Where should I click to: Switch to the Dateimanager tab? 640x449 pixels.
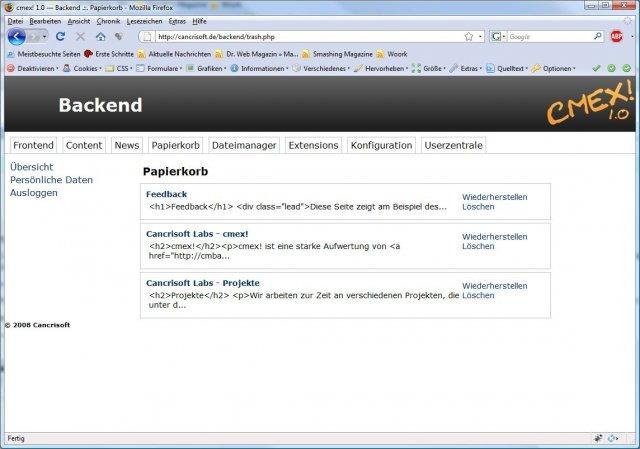[x=244, y=145]
